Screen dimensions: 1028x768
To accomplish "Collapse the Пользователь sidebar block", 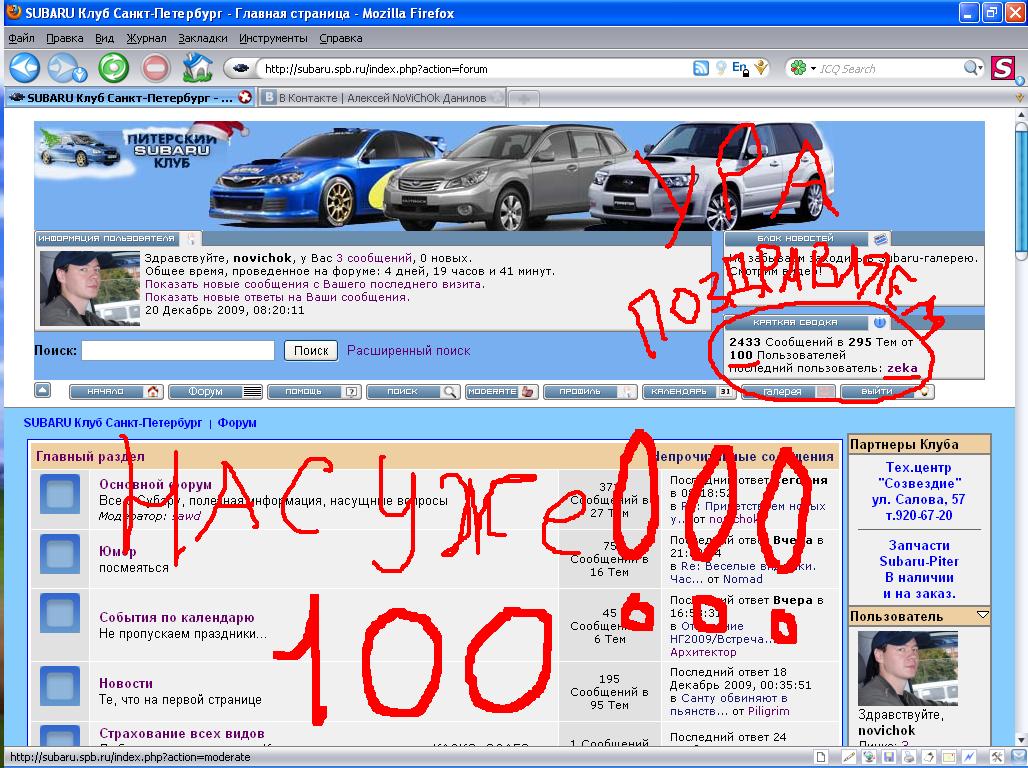I will [982, 616].
